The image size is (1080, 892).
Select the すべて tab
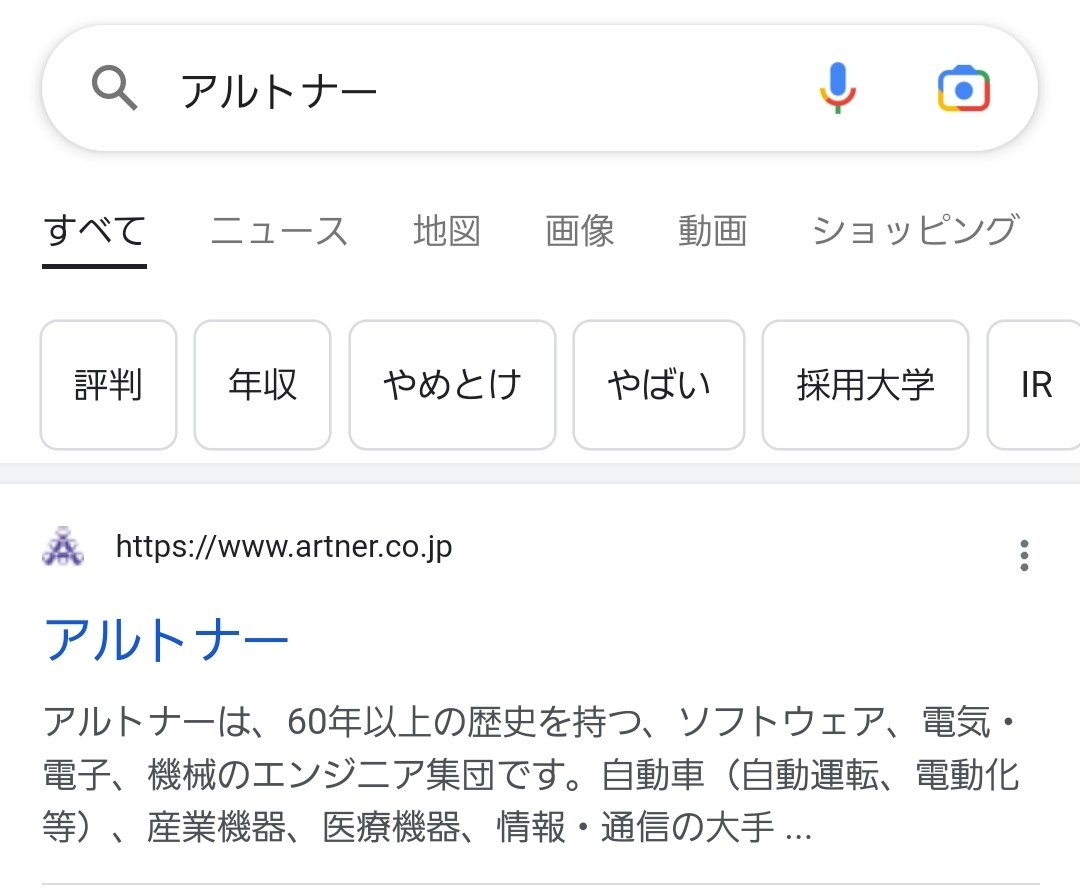tap(94, 231)
